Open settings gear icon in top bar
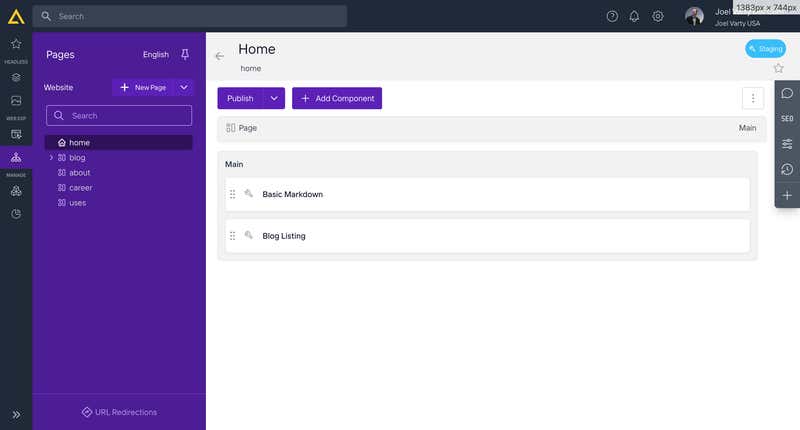 658,16
